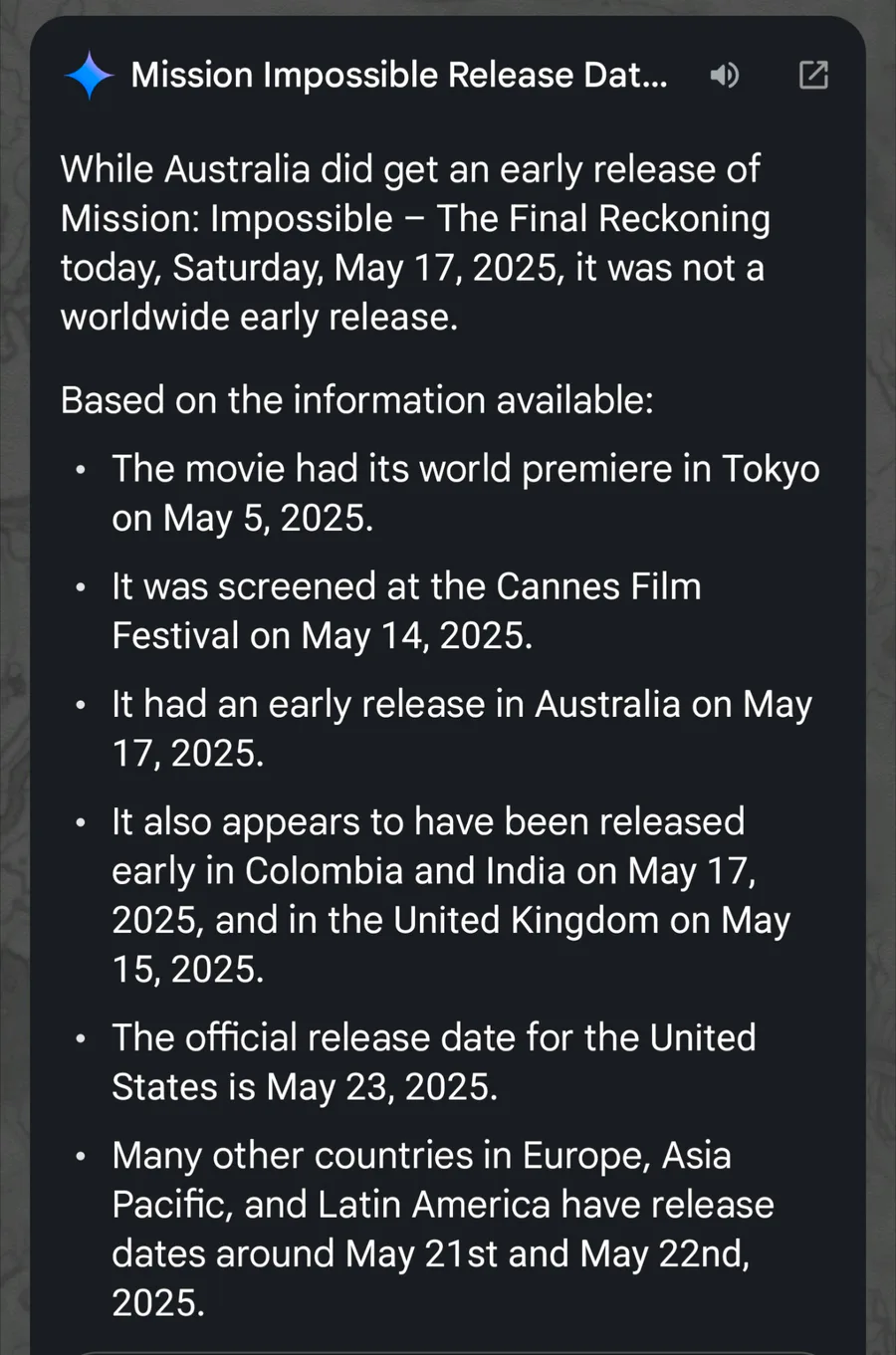Click bullet dot beside Cannes screening line
This screenshot has width=896, height=1355.
(x=81, y=586)
